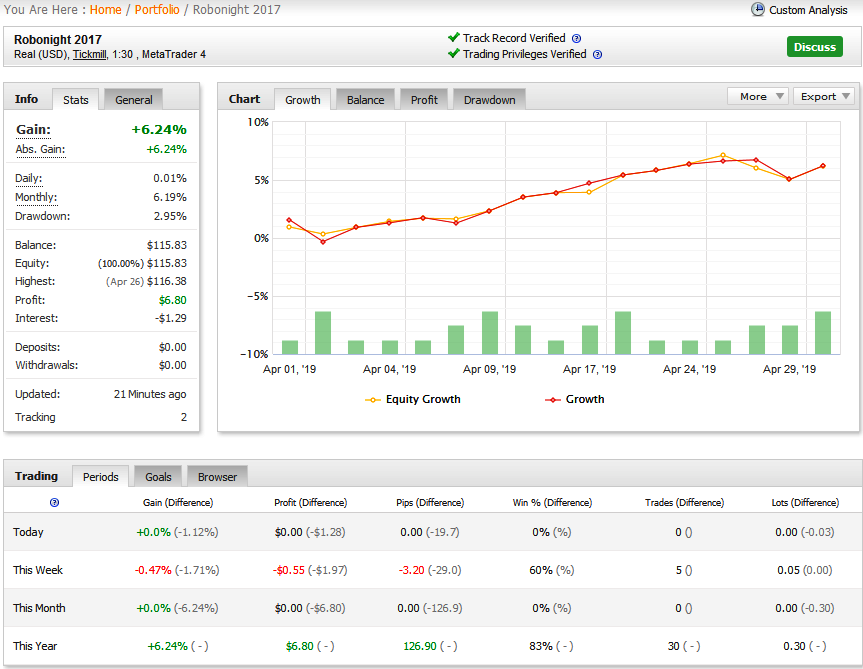
Task: Click help icon beside Track Record Verified
Action: [576, 39]
